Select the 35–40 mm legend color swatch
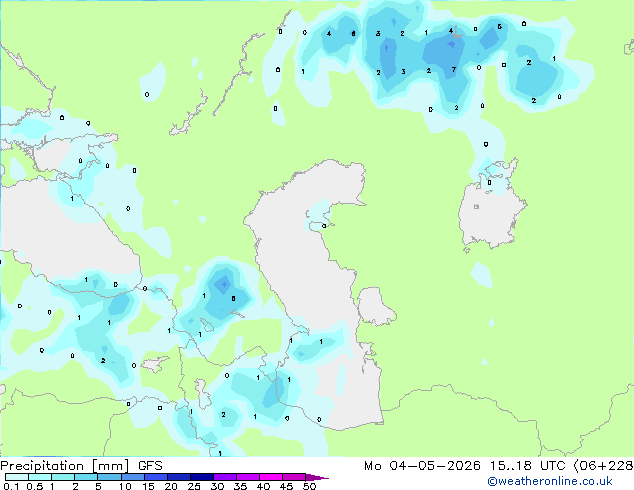Screen dimensions: 634x490 [247, 477]
